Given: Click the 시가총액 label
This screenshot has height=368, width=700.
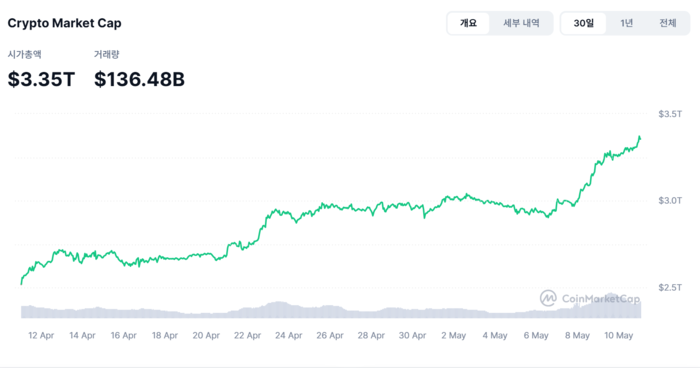Looking at the screenshot, I should 25,54.
